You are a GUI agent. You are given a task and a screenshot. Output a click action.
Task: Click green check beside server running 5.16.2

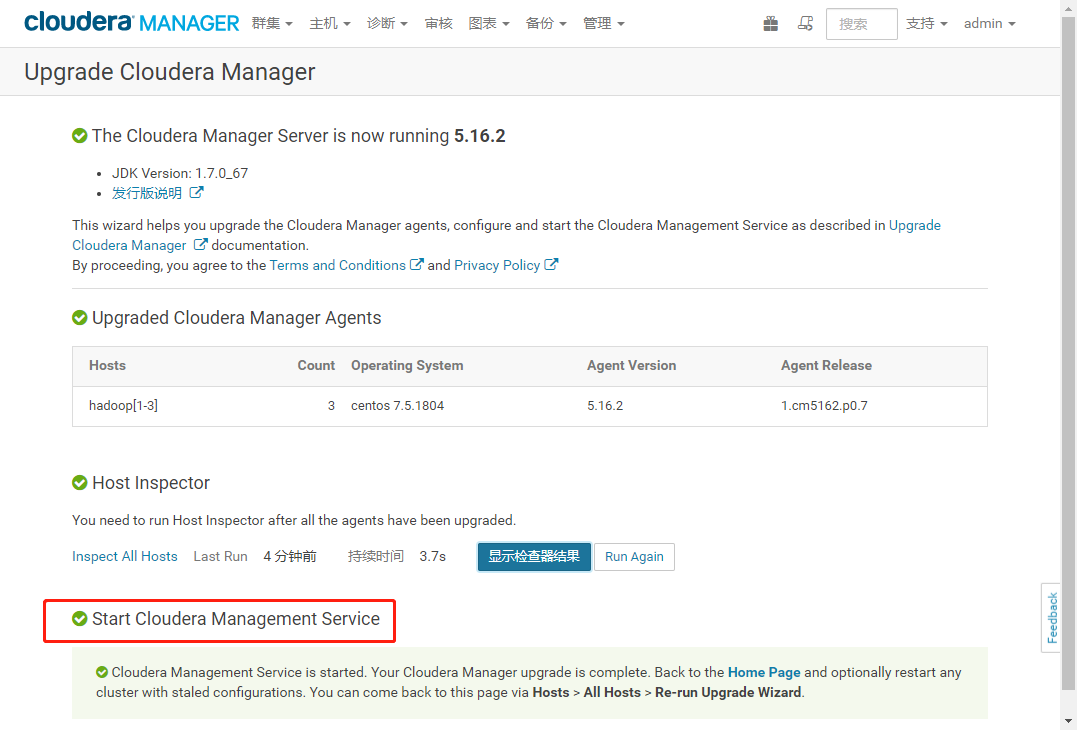coord(80,136)
